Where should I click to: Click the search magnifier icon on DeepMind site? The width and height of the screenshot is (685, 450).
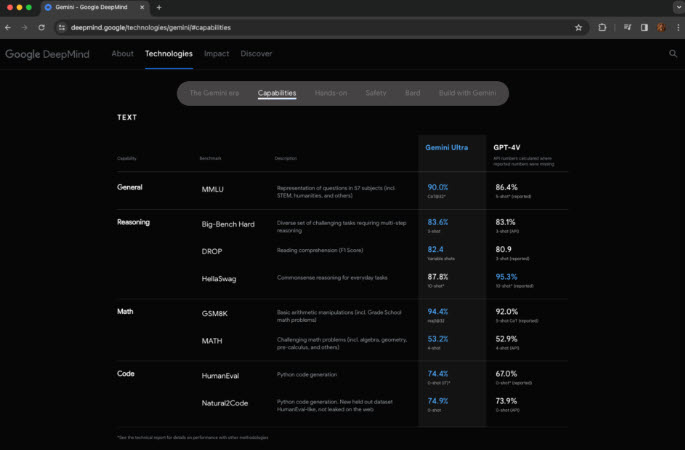[673, 54]
